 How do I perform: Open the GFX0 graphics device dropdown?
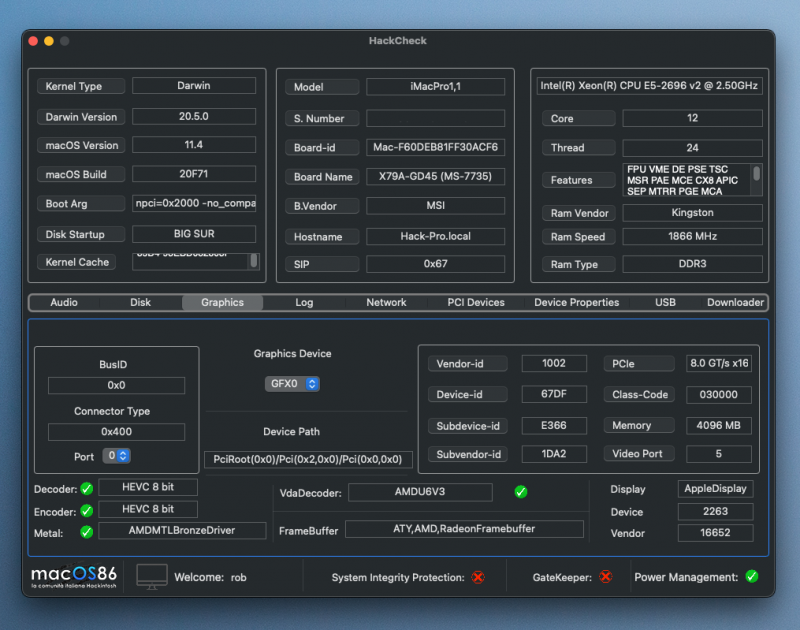(x=292, y=384)
